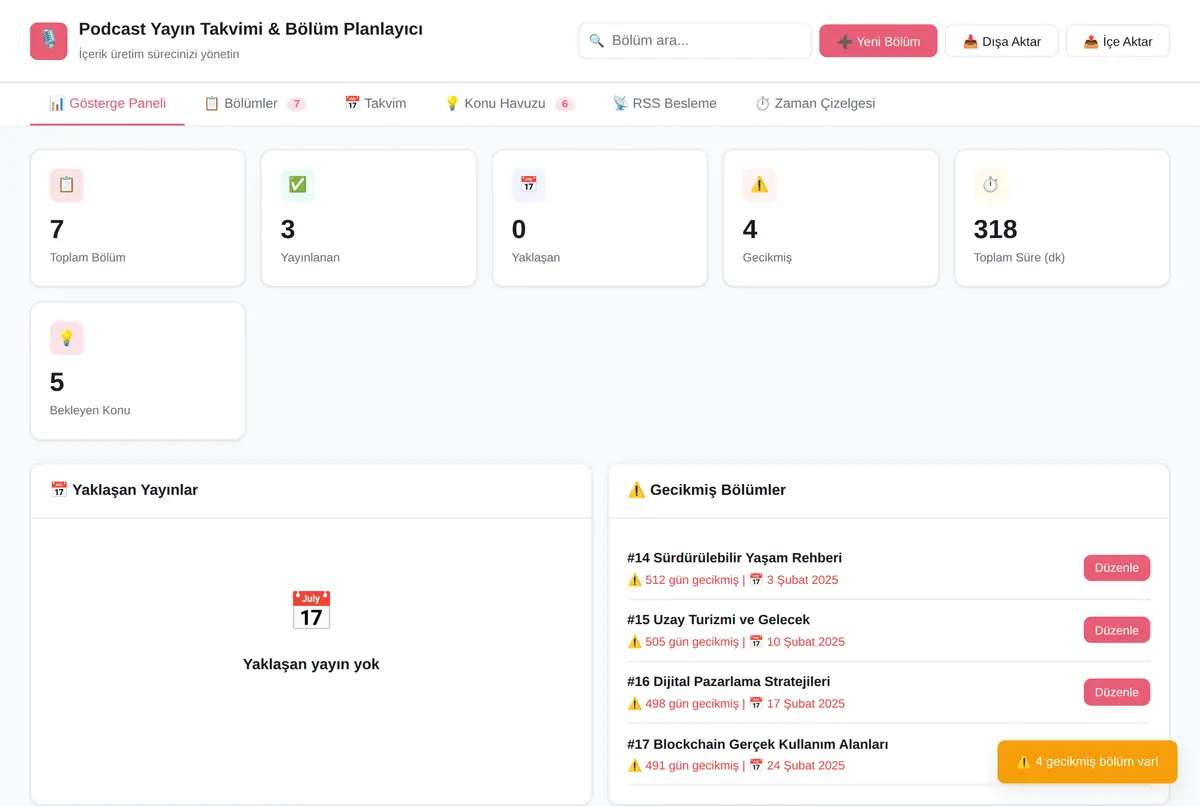Click the green checkmark icon on Yayınlanan card
This screenshot has height=806, width=1200.
coord(298,185)
